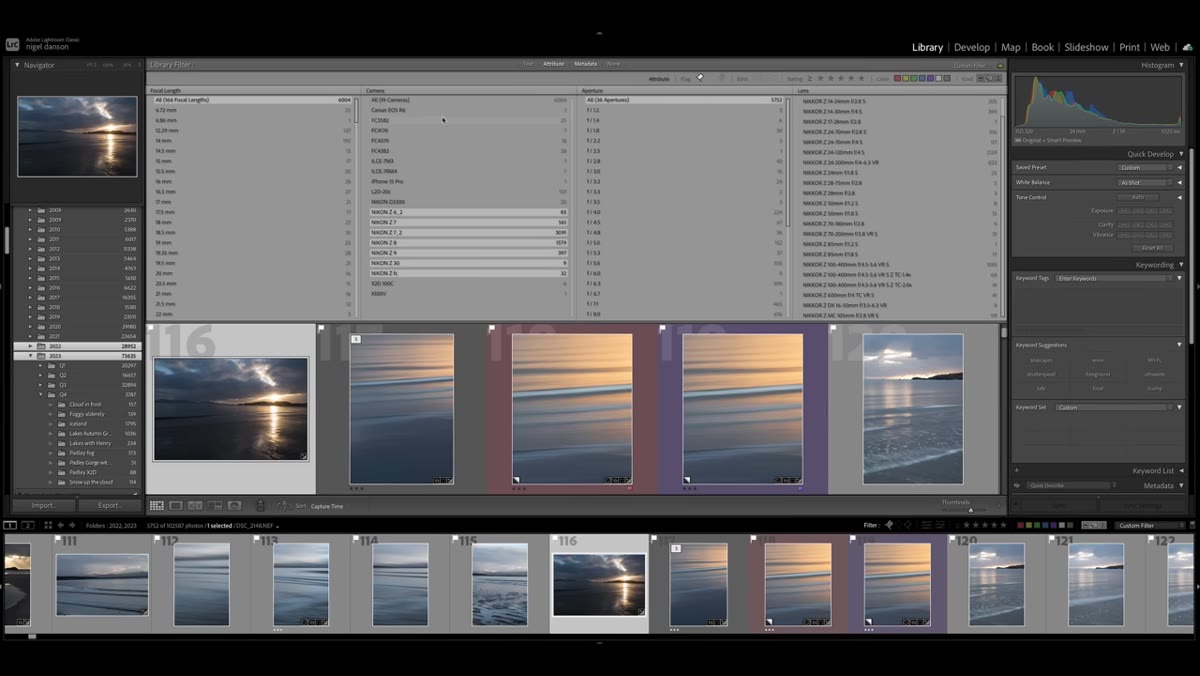This screenshot has height=676, width=1200.
Task: Click the Enter Keywords field
Action: [1113, 278]
